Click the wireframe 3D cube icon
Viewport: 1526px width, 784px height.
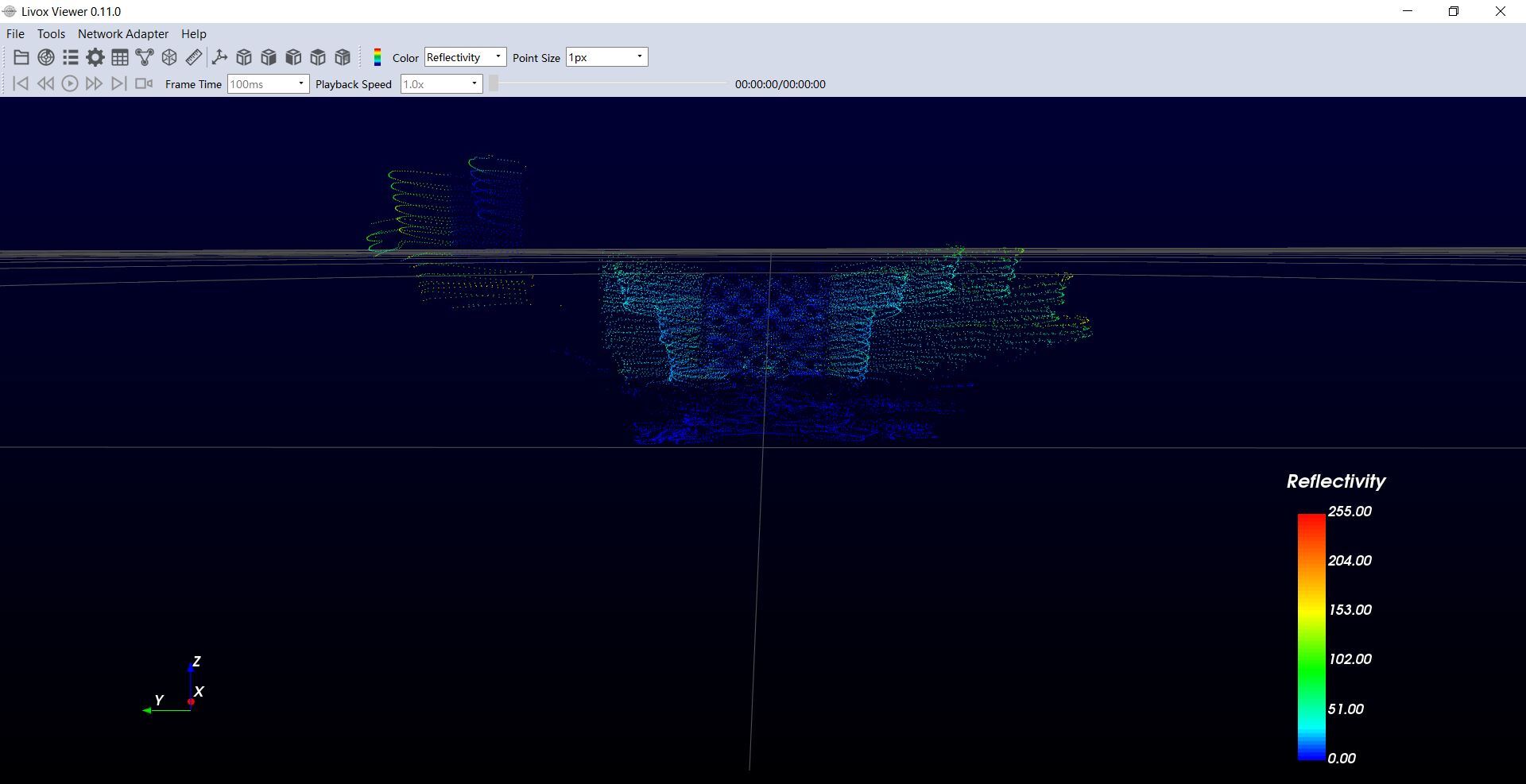(169, 57)
